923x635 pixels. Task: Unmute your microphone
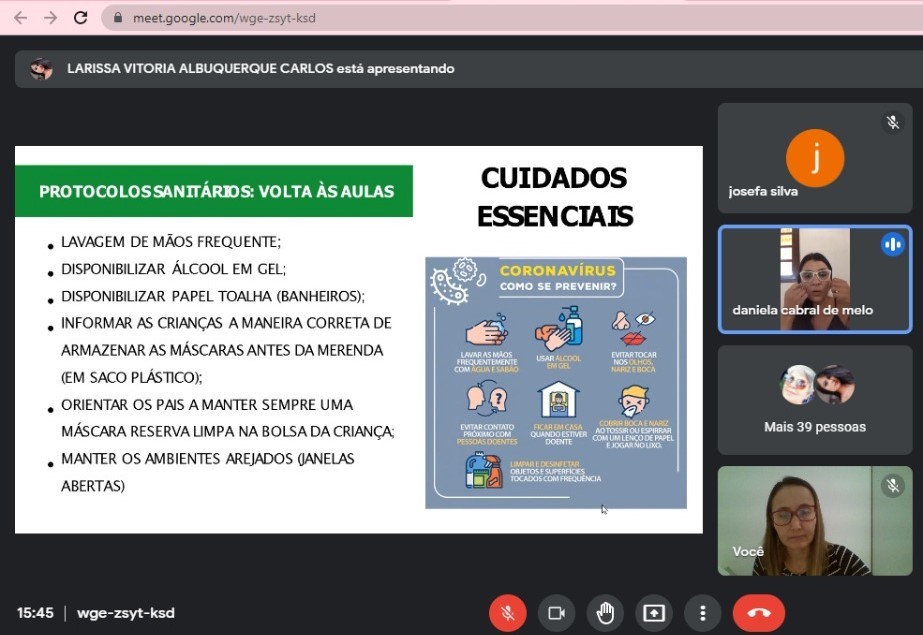coord(508,613)
